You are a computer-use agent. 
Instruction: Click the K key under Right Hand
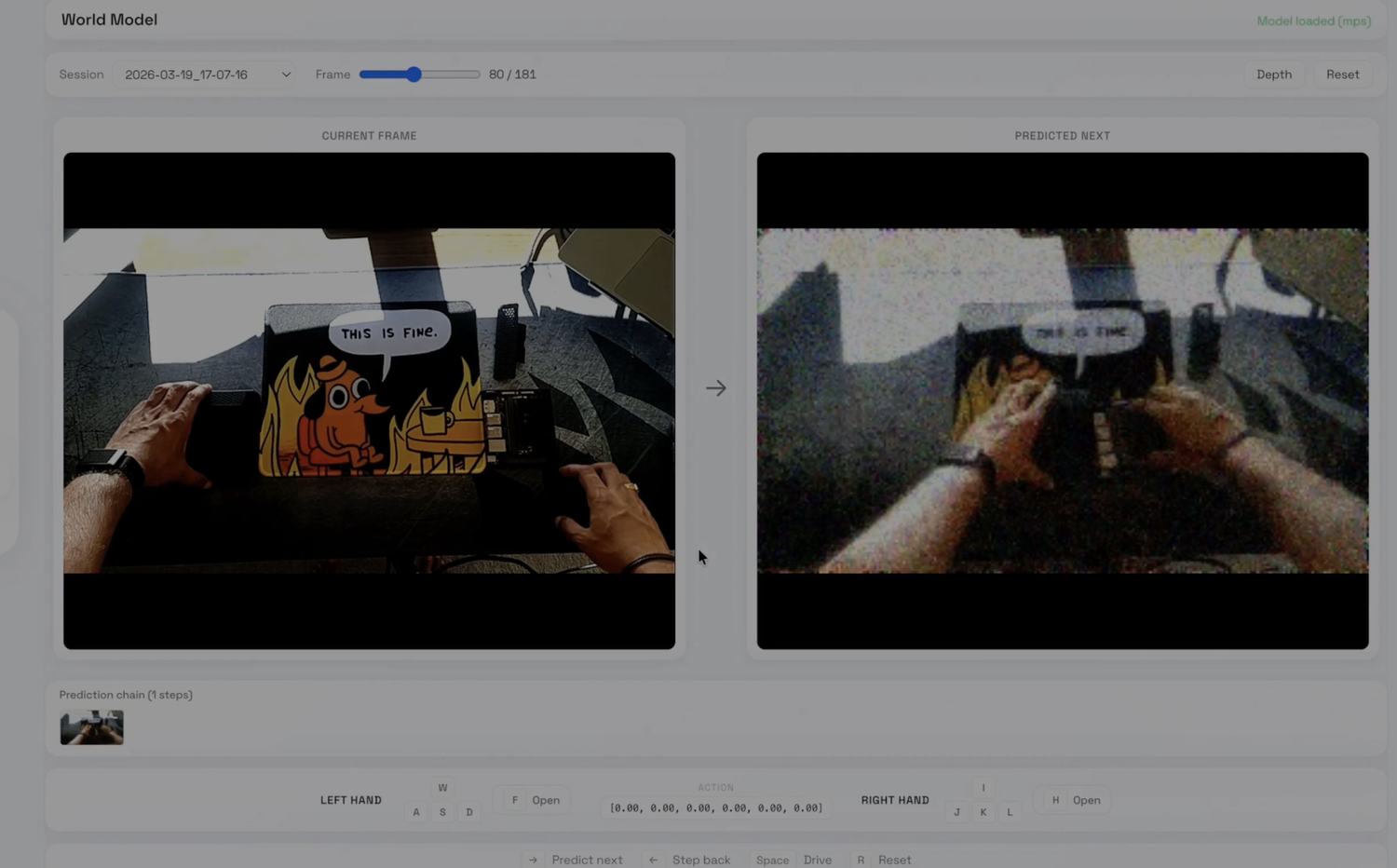click(x=983, y=812)
